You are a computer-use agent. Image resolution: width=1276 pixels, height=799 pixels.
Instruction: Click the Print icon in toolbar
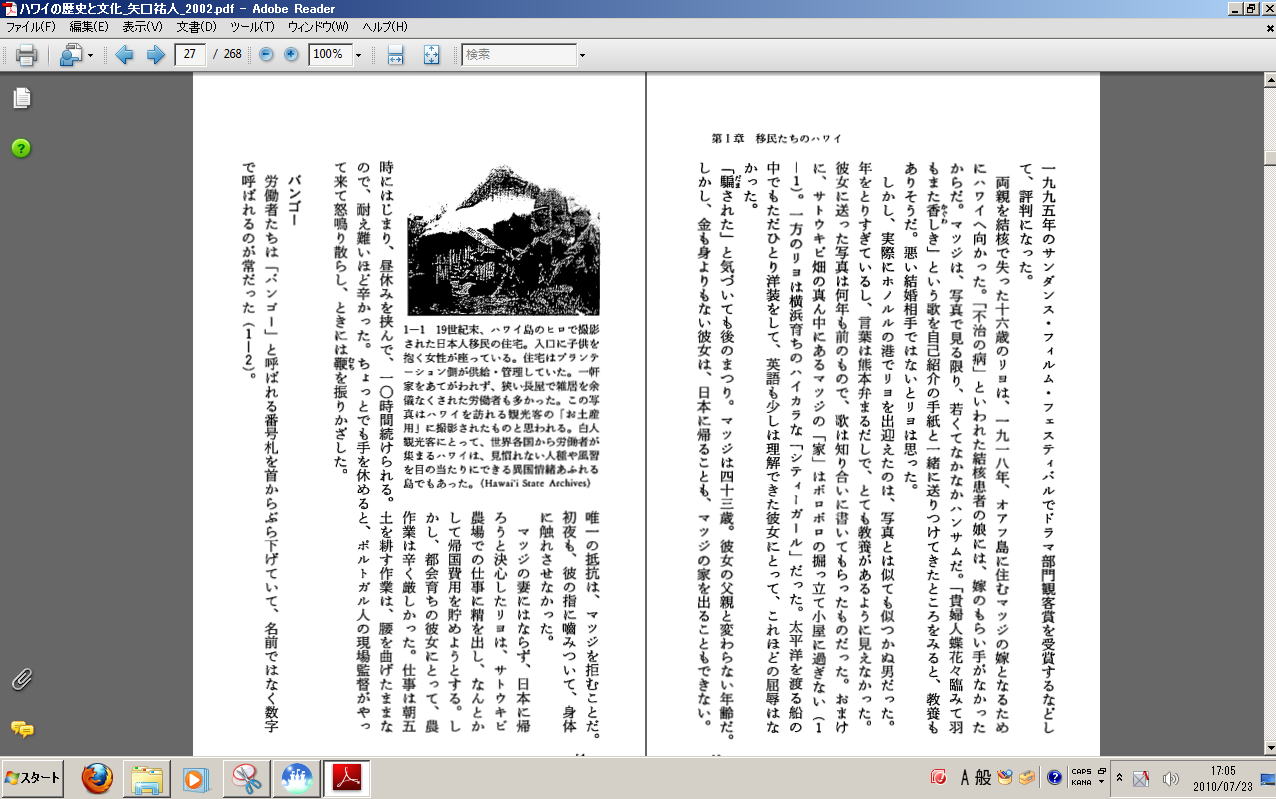26,55
